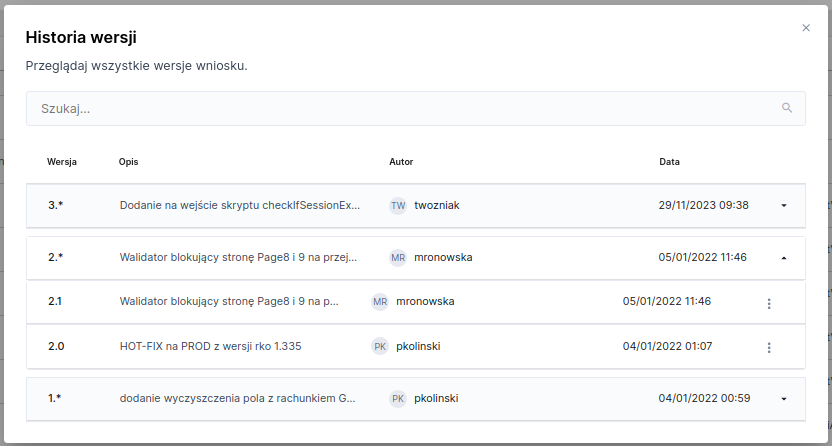The width and height of the screenshot is (832, 446).
Task: Open three-dot menu for version 2.1
Action: 769,303
